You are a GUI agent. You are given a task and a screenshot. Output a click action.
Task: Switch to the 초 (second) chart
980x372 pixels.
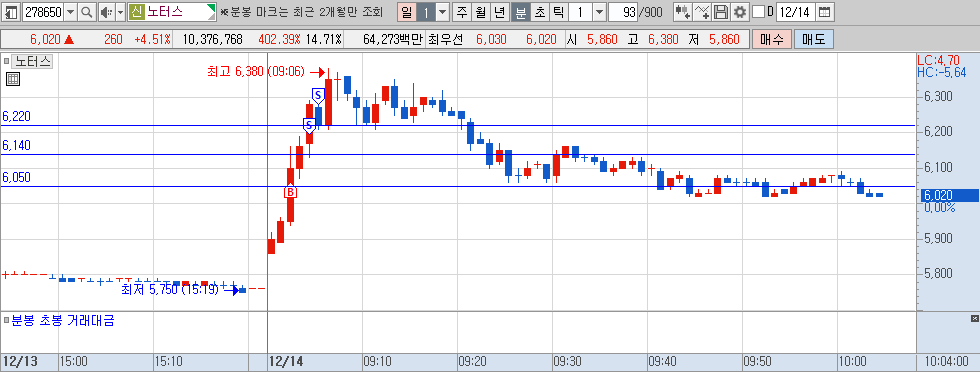[539, 11]
